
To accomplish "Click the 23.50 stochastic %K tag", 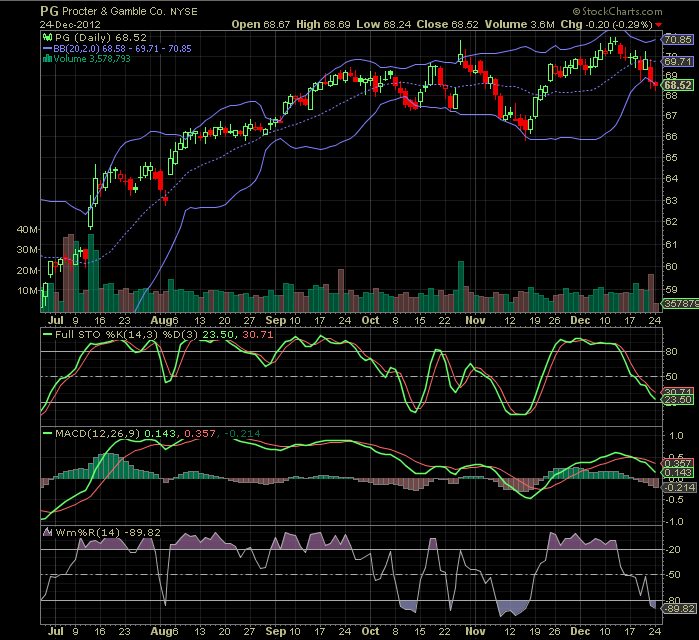I will (678, 400).
